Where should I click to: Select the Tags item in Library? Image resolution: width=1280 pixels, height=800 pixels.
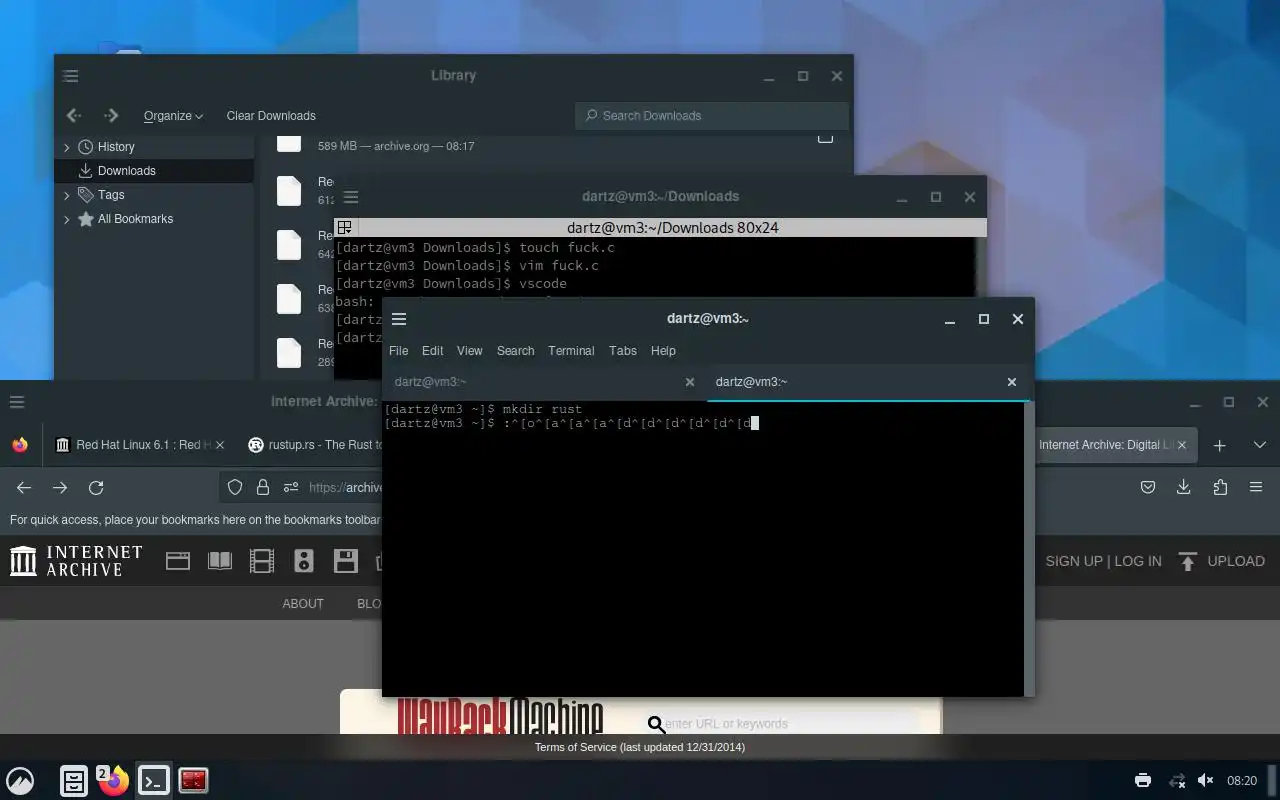111,195
